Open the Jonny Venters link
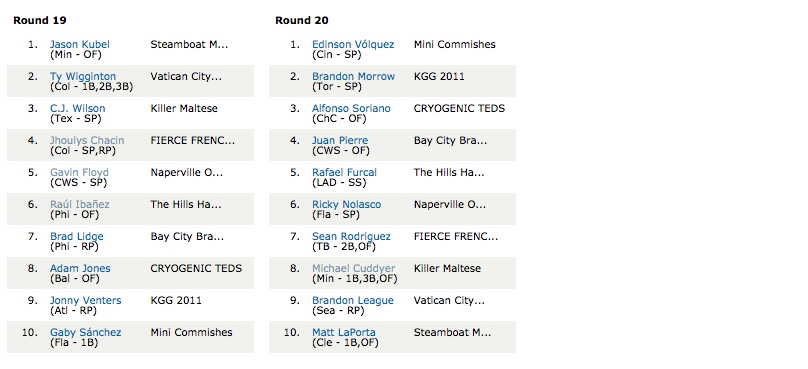808x369 pixels. [x=86, y=300]
